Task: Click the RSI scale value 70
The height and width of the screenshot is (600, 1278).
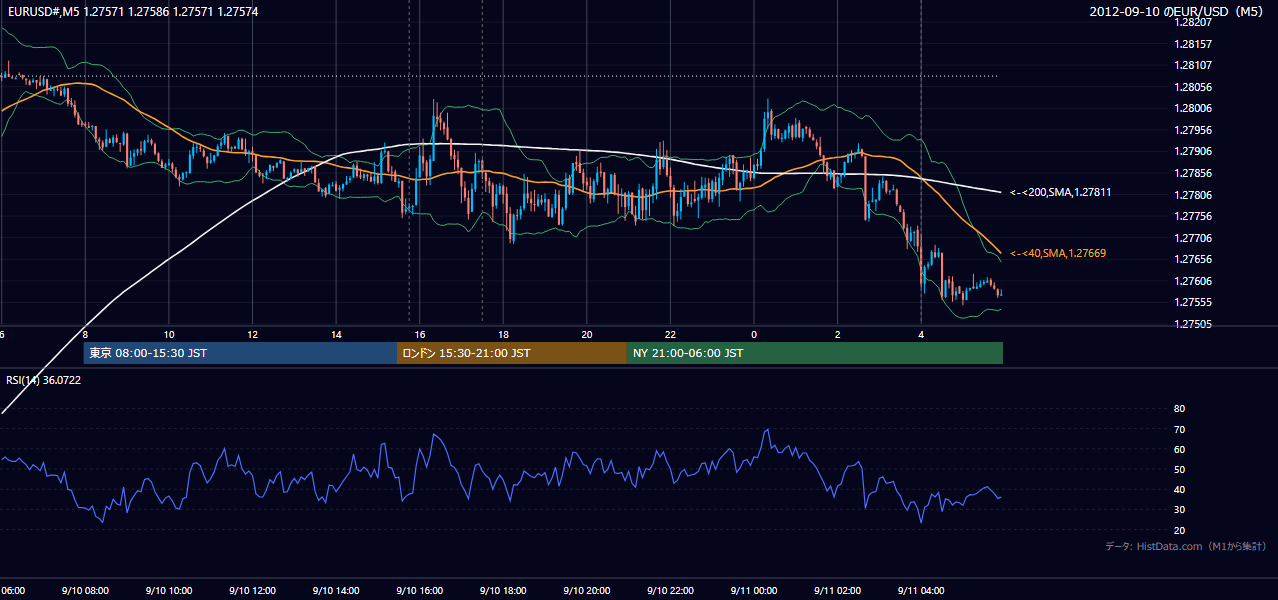Action: 1179,429
